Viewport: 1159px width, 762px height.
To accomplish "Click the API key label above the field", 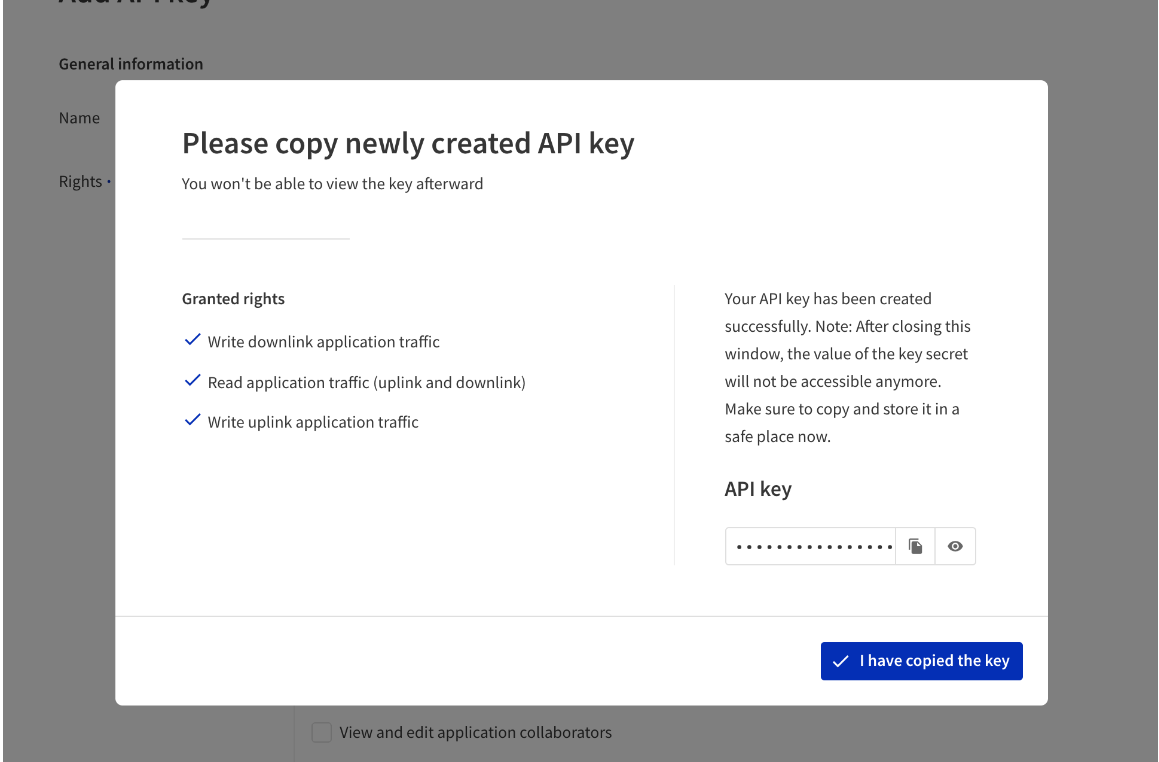I will click(758, 489).
